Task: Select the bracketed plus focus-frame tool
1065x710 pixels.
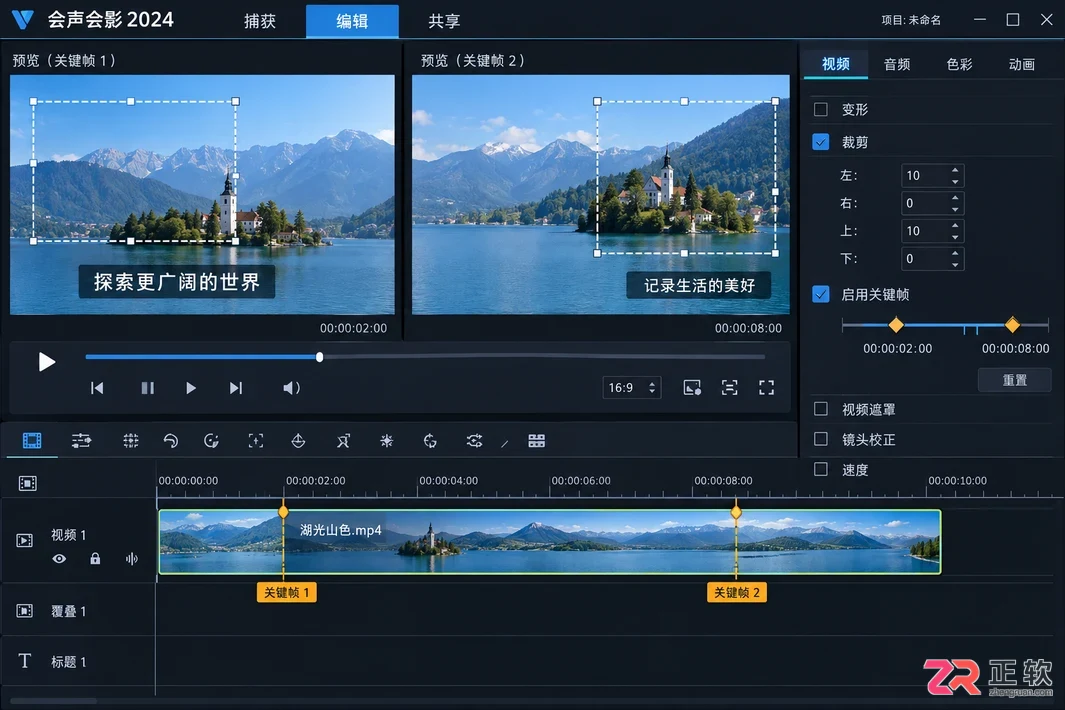Action: 255,441
